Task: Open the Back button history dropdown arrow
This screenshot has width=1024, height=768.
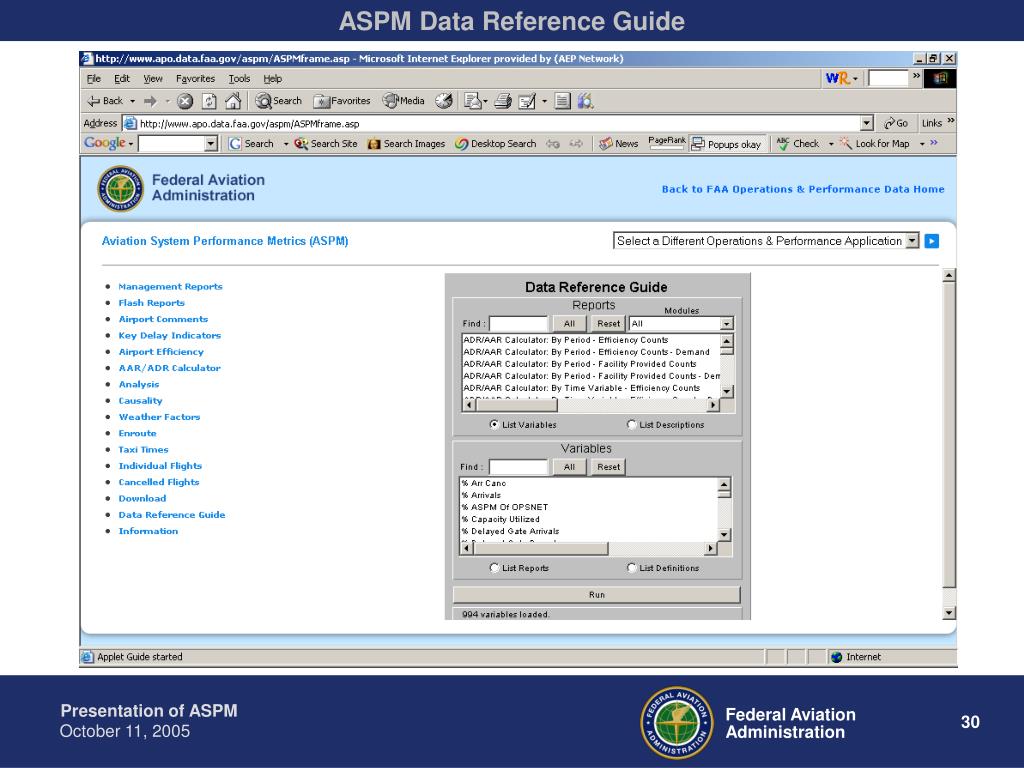Action: [x=133, y=101]
